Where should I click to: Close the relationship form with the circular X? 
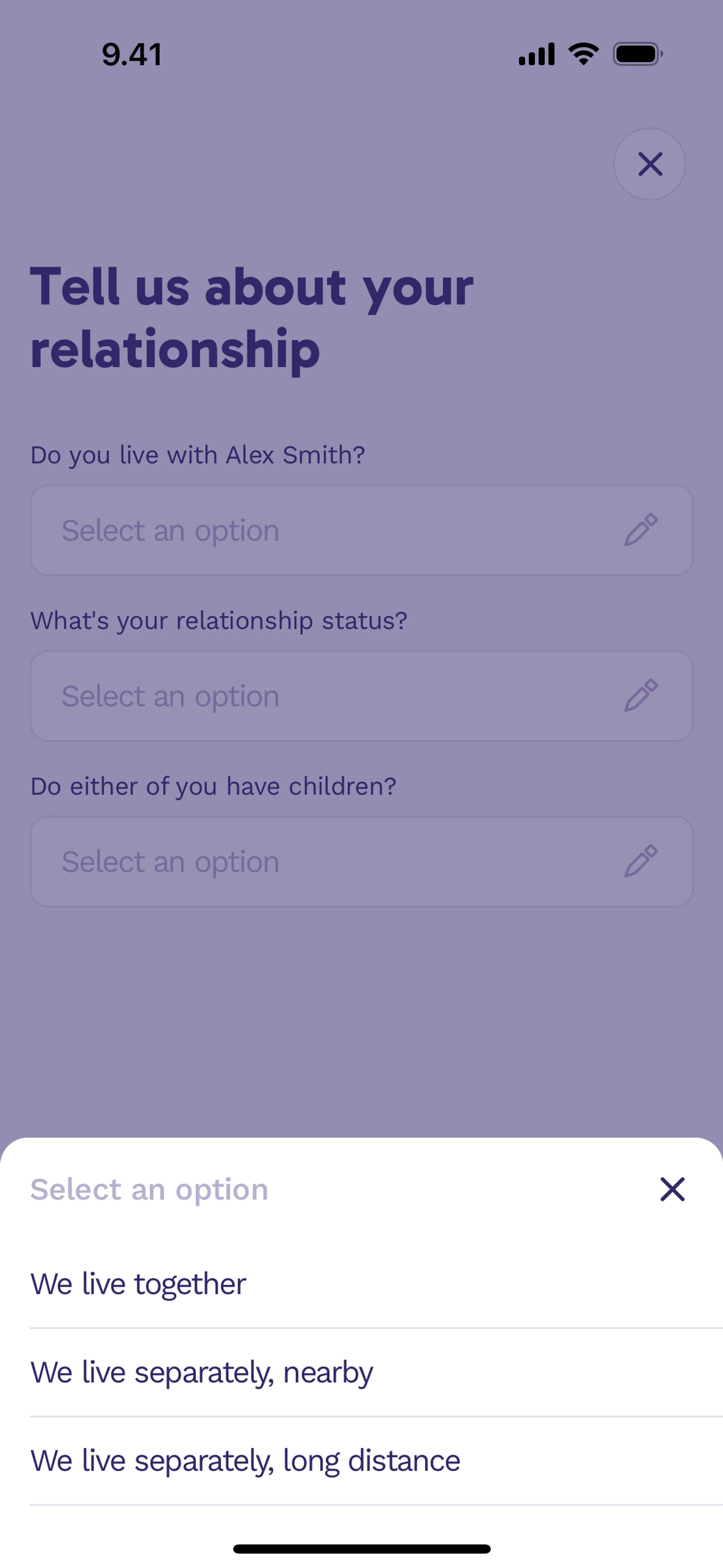click(x=649, y=164)
